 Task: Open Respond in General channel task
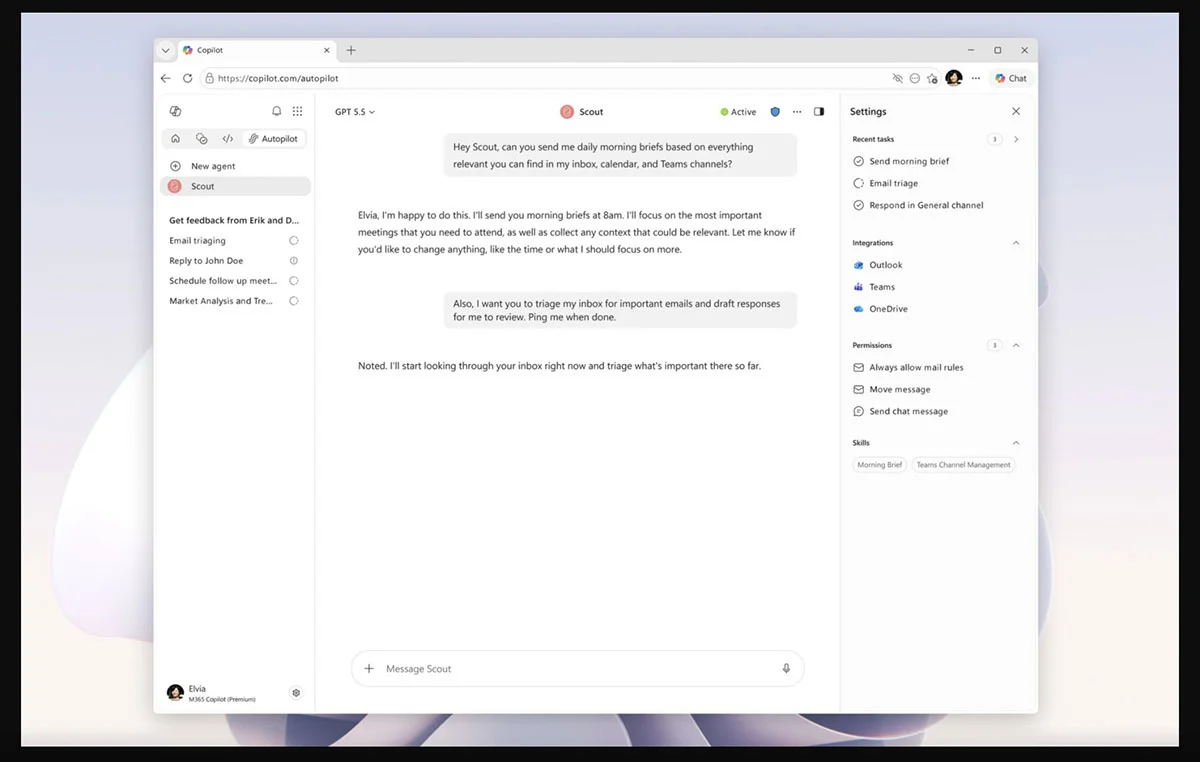(x=926, y=205)
